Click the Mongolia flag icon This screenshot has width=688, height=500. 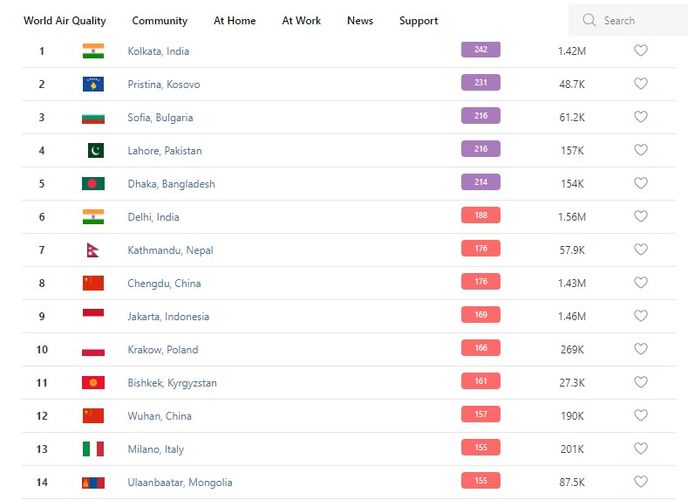(x=93, y=482)
